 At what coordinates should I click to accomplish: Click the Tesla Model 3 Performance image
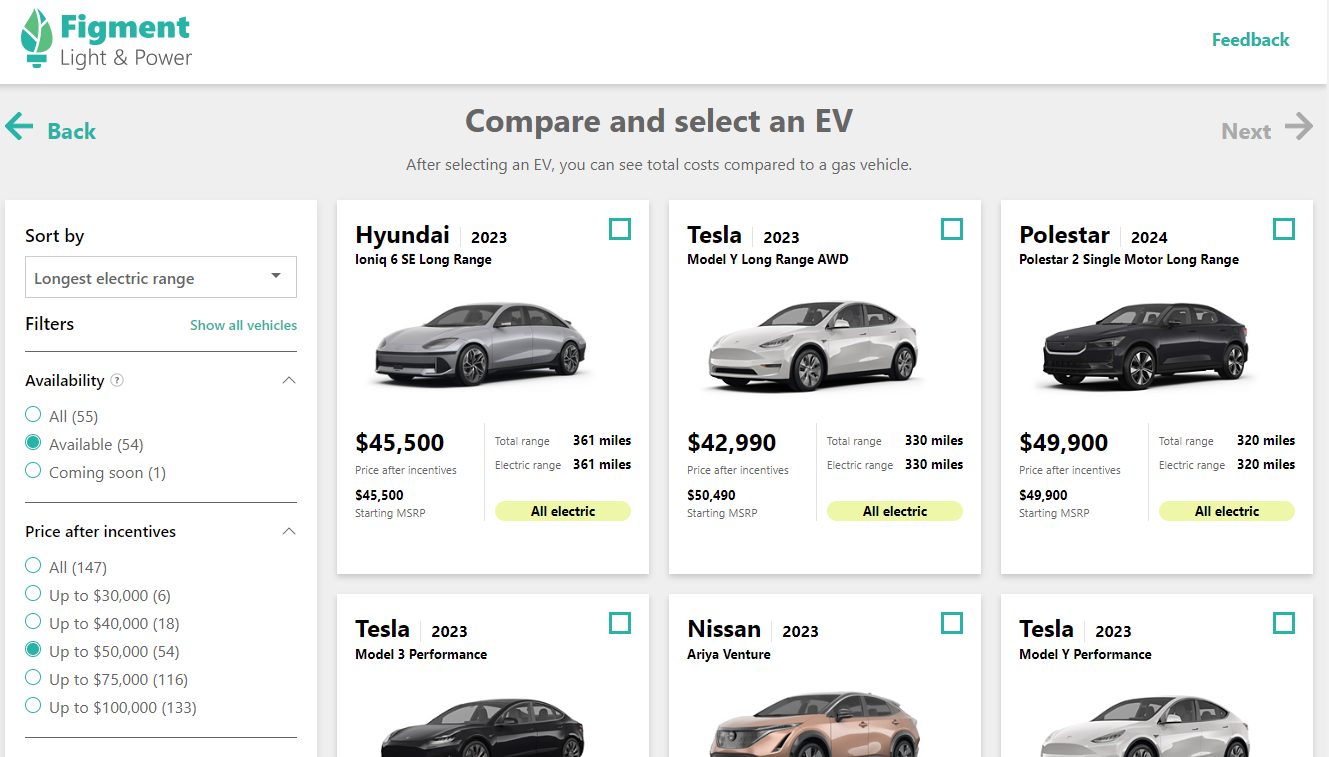pyautogui.click(x=482, y=727)
